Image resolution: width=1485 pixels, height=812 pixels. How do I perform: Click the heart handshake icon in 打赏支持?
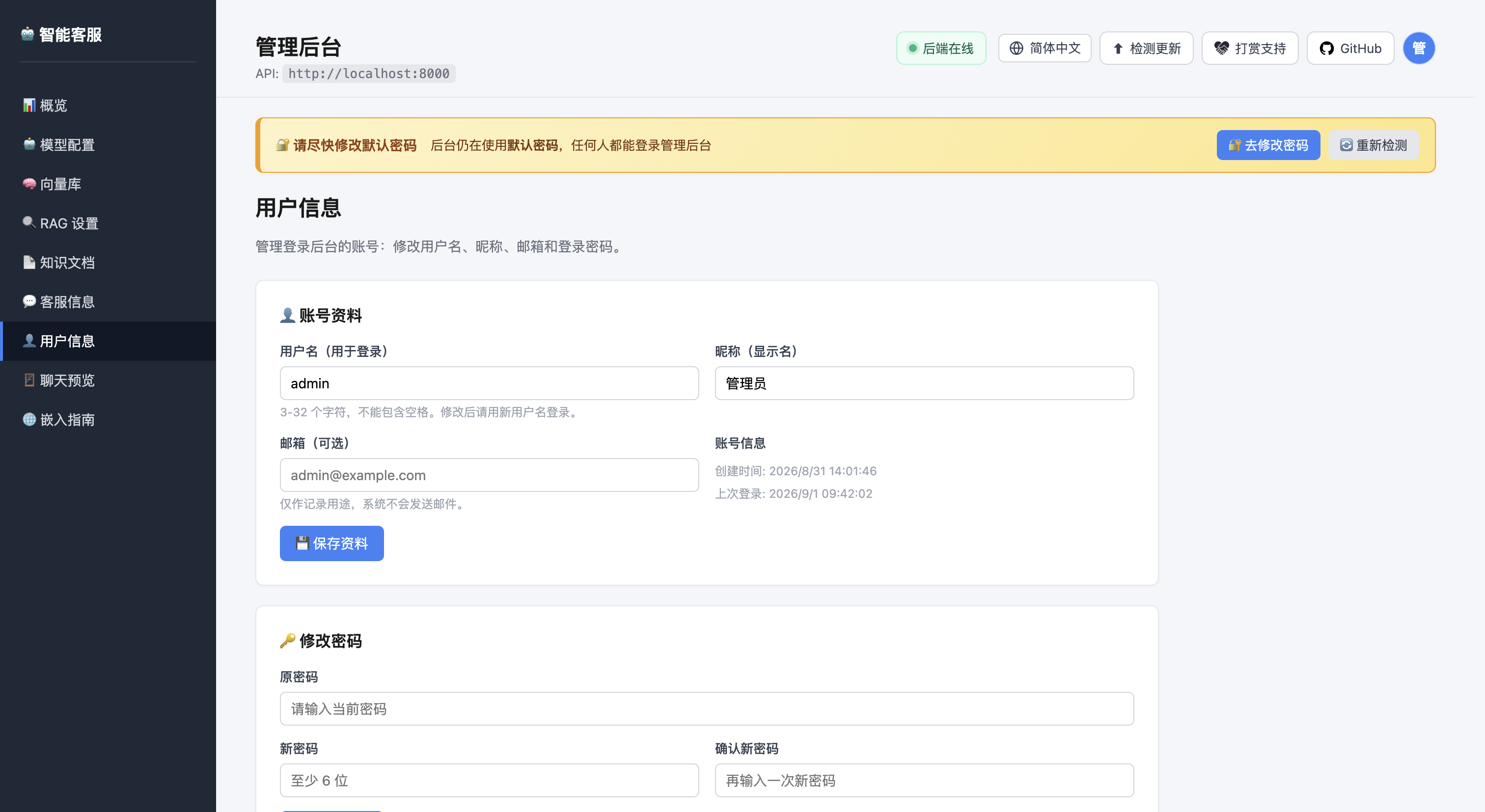point(1222,49)
